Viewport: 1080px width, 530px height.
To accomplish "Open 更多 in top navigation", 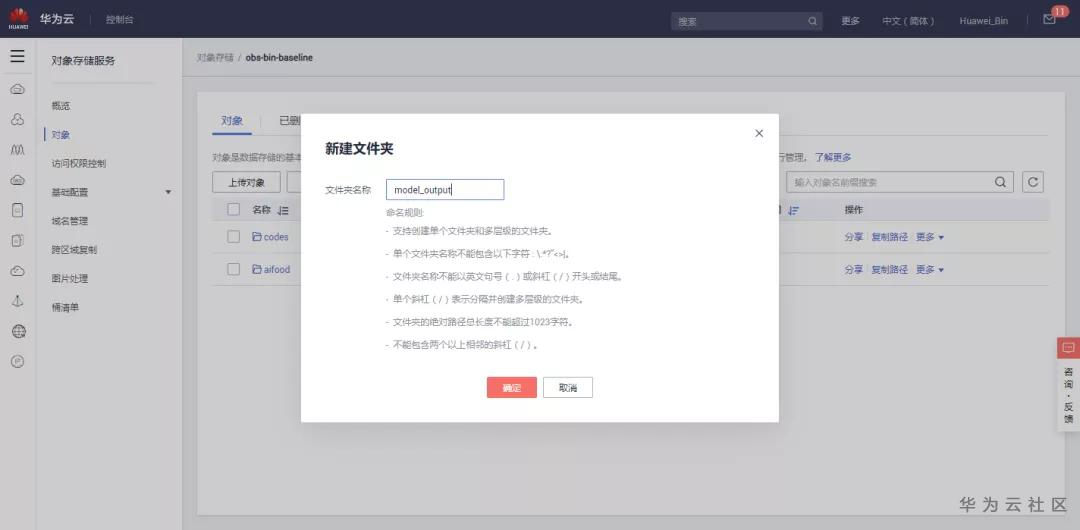I will [850, 21].
